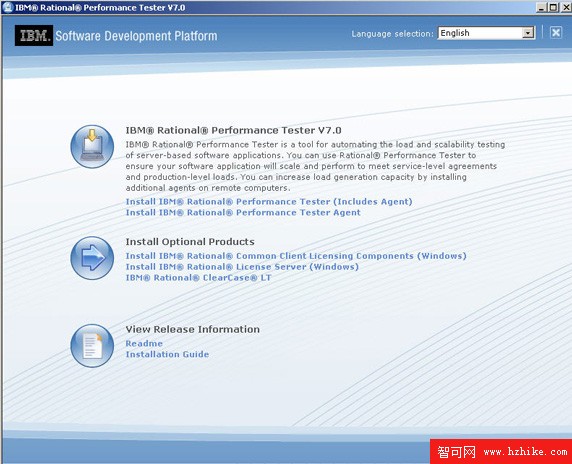Close launchpad with header X icon
Image resolution: width=572 pixels, height=464 pixels.
pyautogui.click(x=556, y=33)
